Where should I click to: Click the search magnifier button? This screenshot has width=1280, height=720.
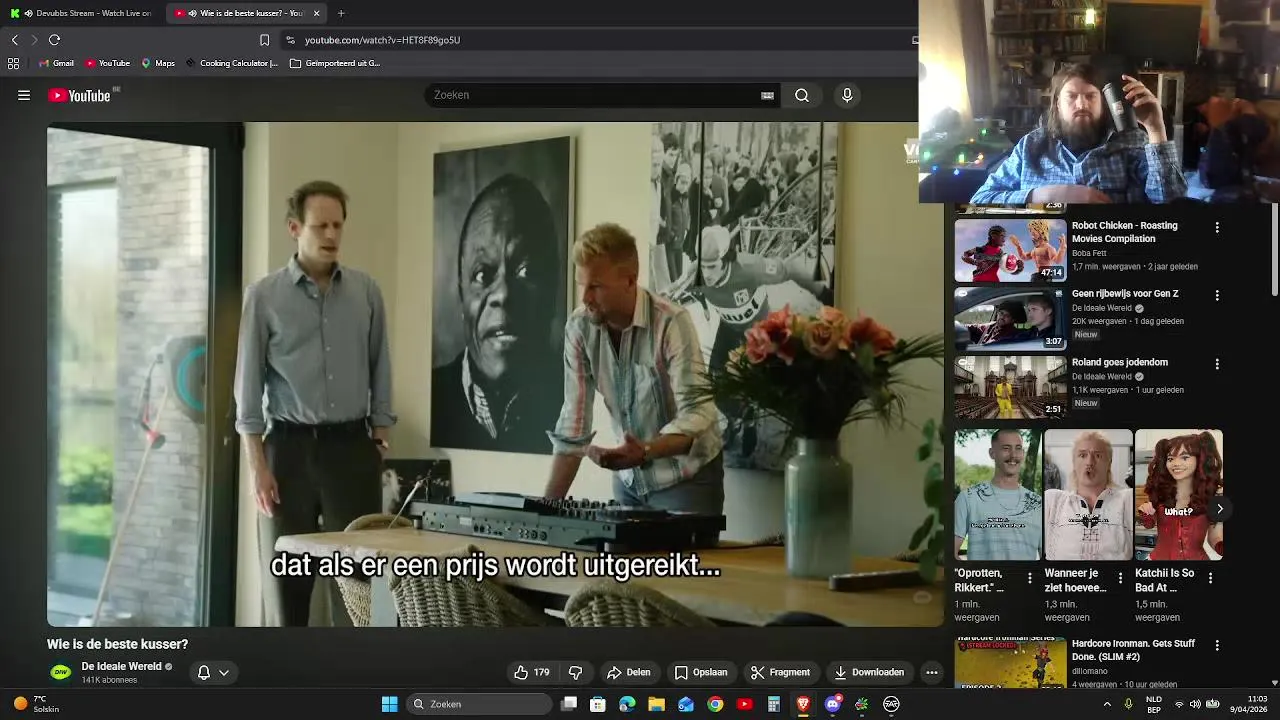(802, 95)
